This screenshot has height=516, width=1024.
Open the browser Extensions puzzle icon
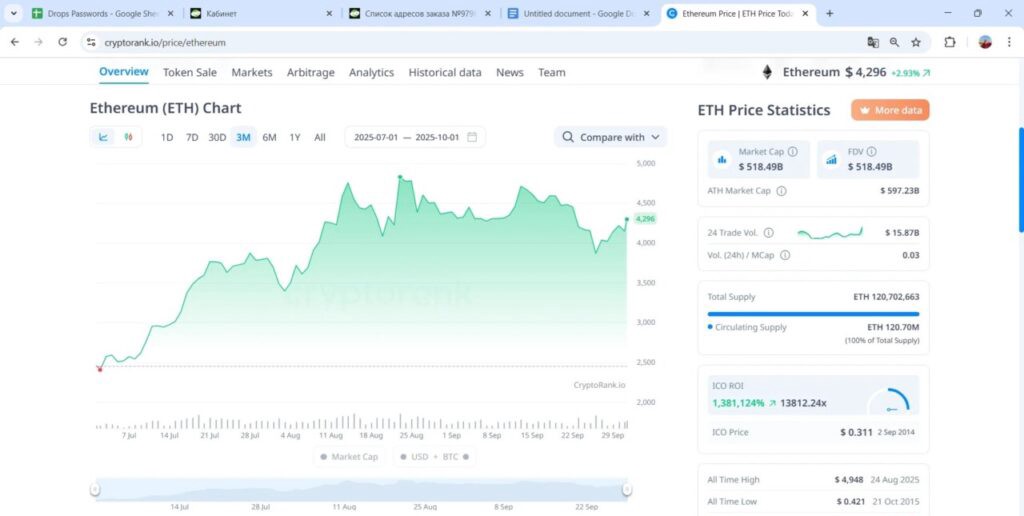[950, 42]
